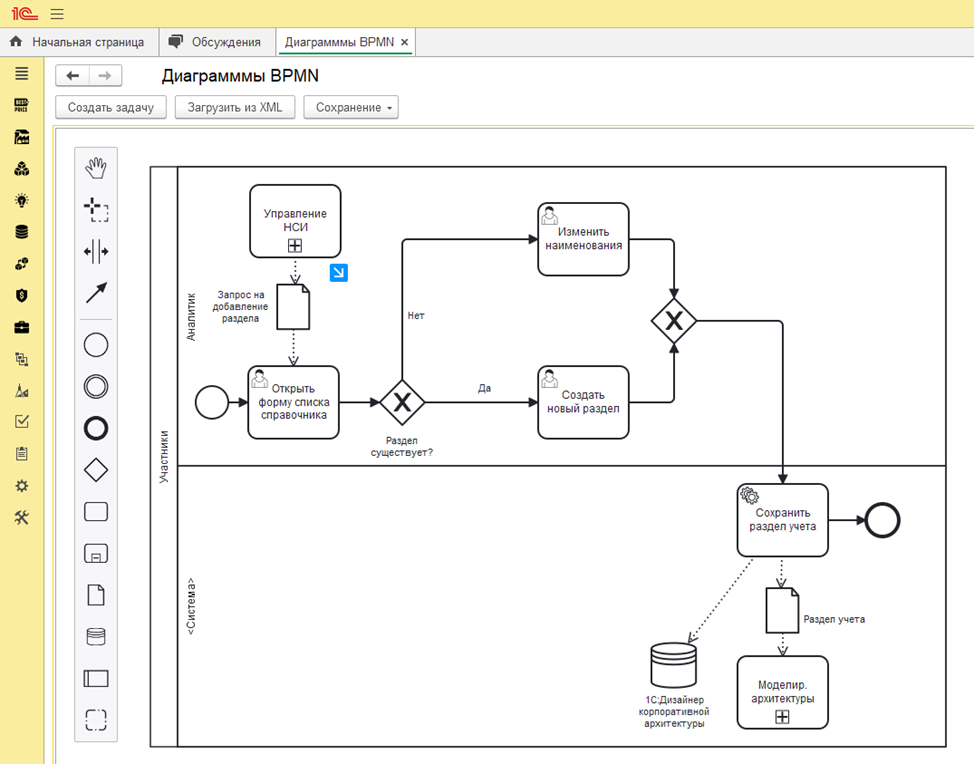Expand the Моделир. архитектуры subprocess marker
This screenshot has height=764, width=974.
pos(782,717)
